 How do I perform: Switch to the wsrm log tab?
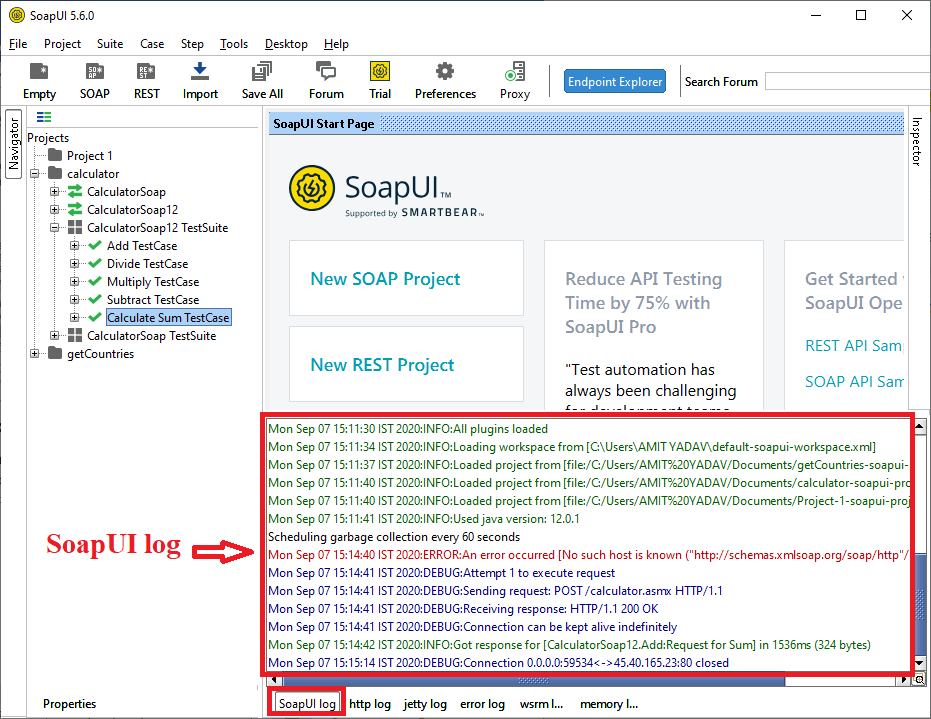[541, 704]
